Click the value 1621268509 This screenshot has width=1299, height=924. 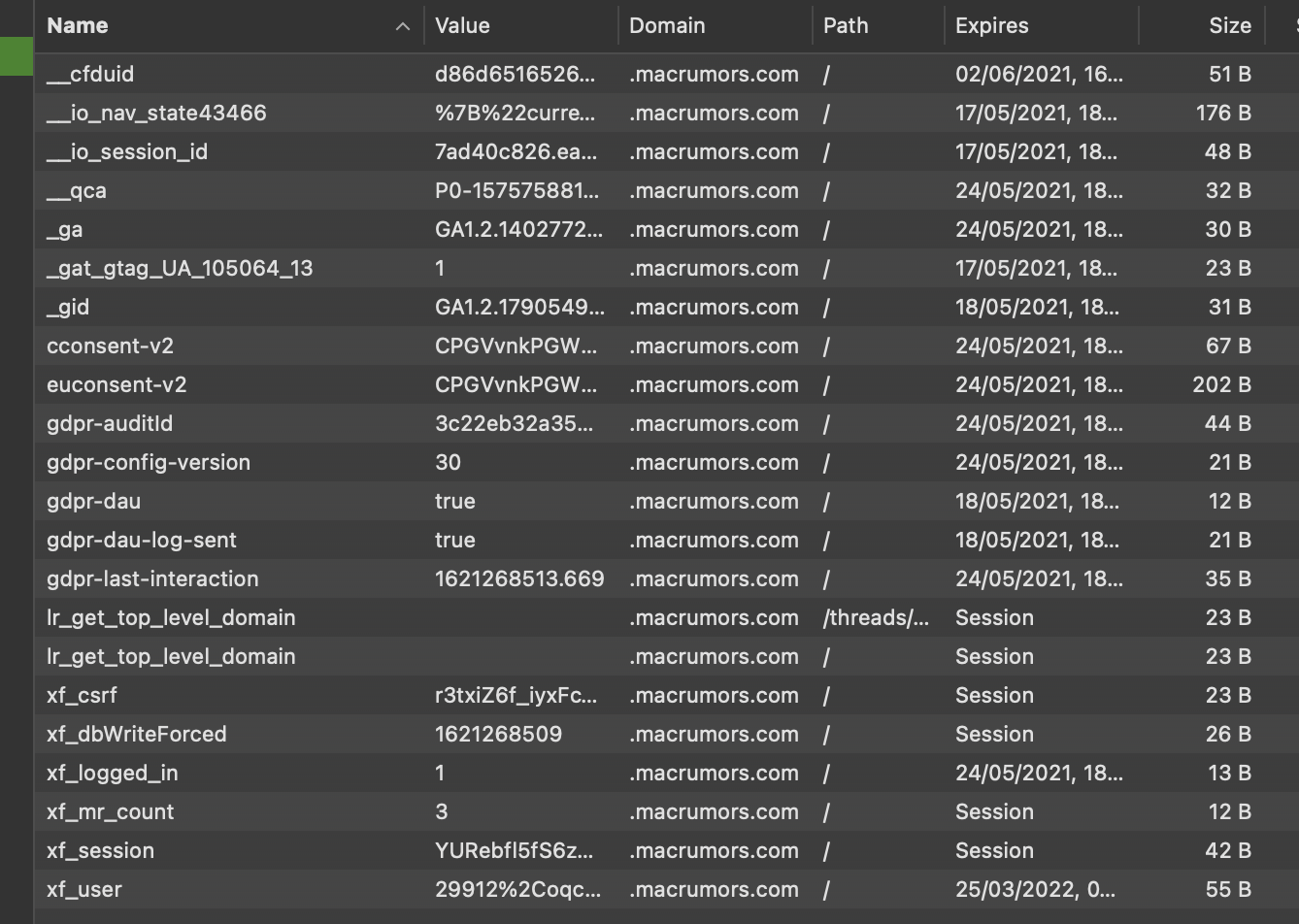[498, 735]
